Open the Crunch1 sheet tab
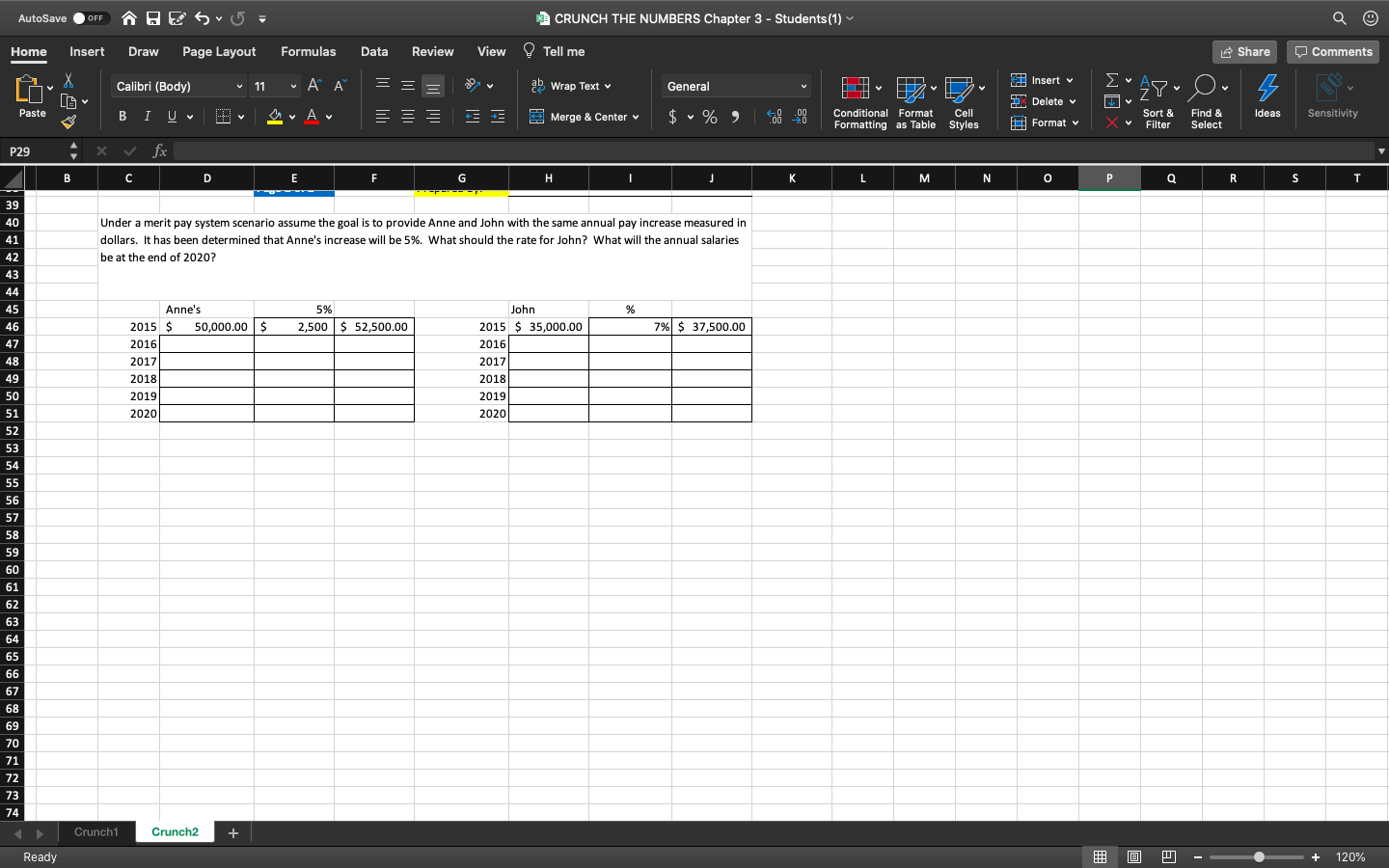The image size is (1389, 868). (x=96, y=831)
